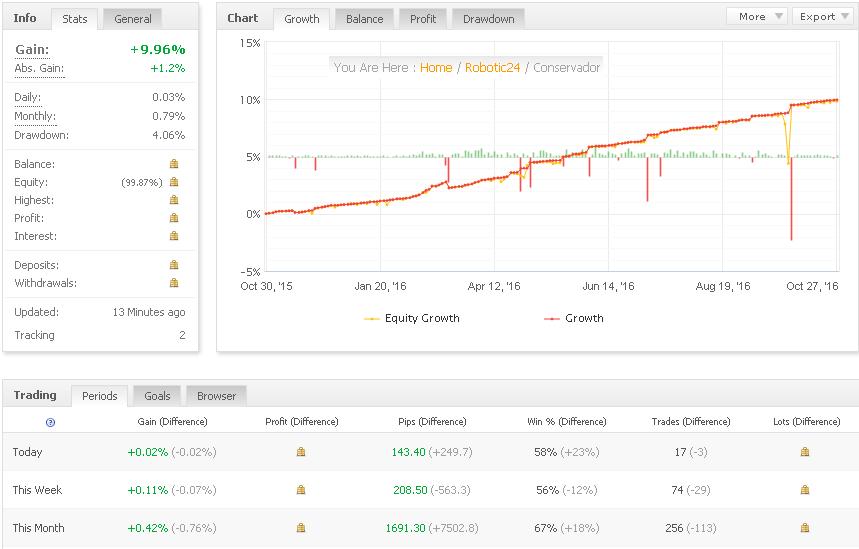Click the blue help icon in Trading table
Viewport: 859px width, 549px height.
[50, 422]
